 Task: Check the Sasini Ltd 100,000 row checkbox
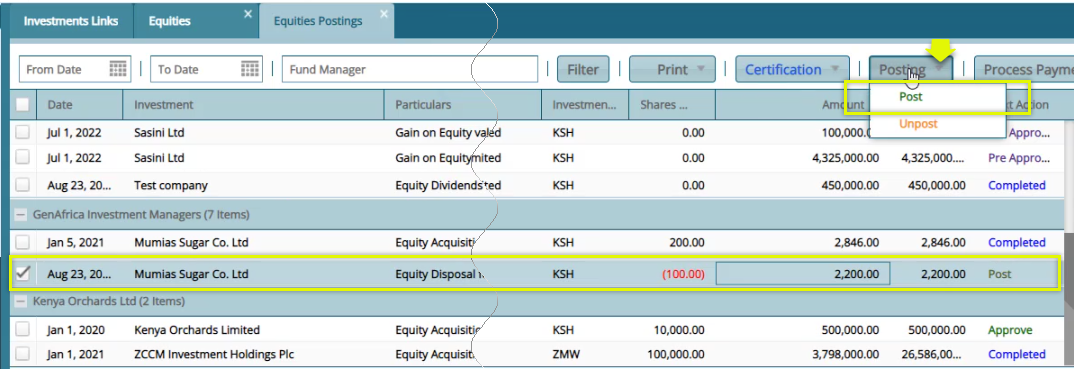click(23, 132)
